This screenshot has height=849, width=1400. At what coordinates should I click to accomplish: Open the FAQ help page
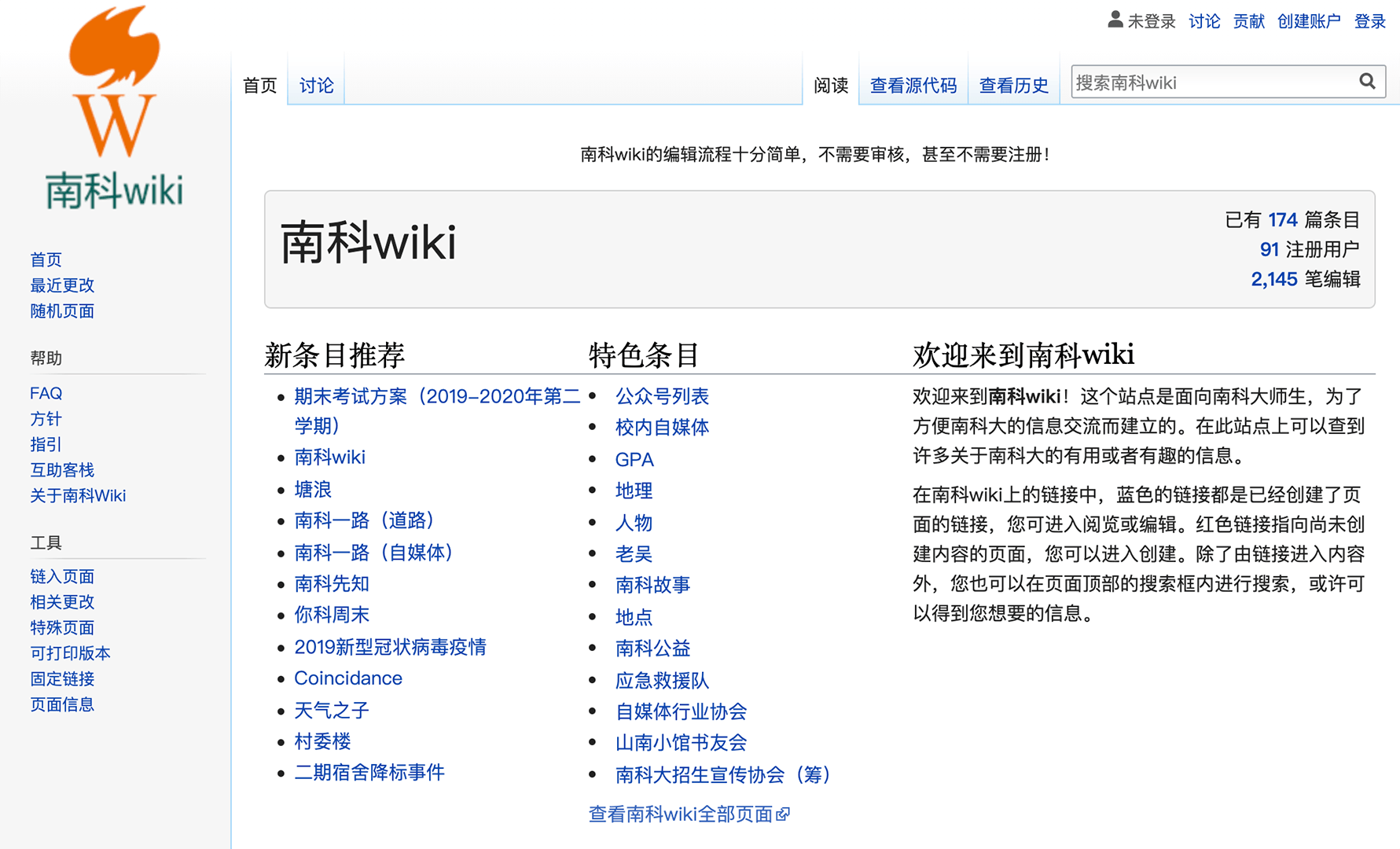[45, 393]
